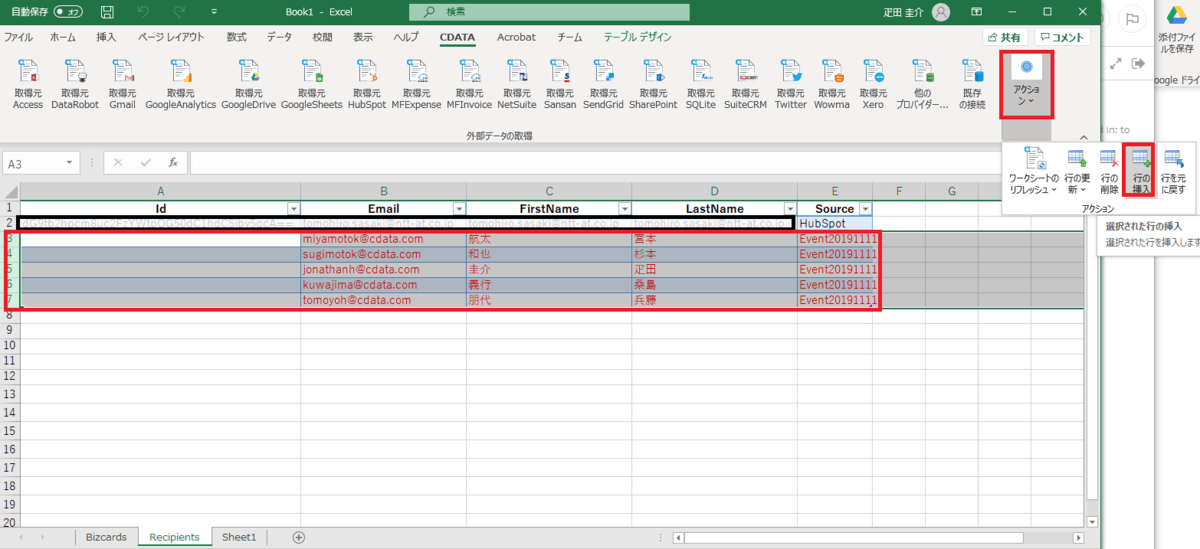Click Revert Rows (行を元に戻す) action
The width and height of the screenshot is (1200, 549).
pos(1173,170)
